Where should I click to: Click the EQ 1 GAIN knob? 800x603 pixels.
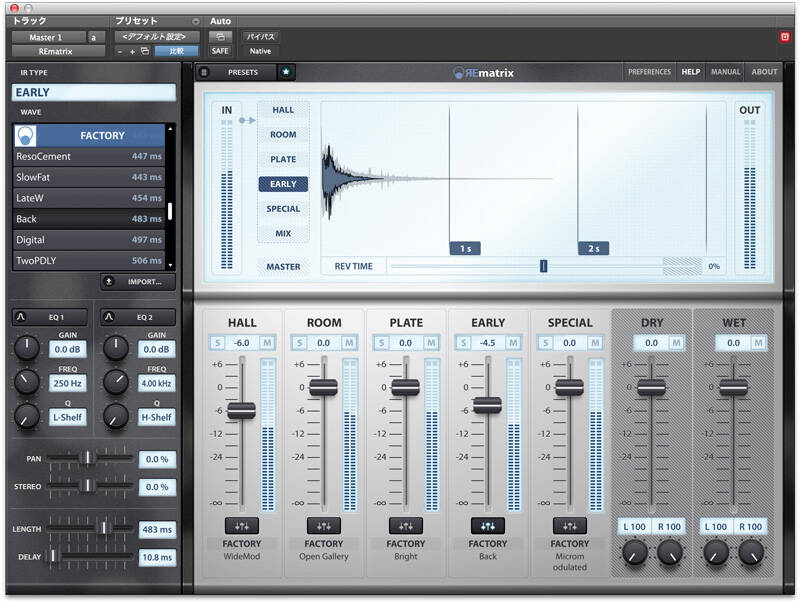coord(27,347)
